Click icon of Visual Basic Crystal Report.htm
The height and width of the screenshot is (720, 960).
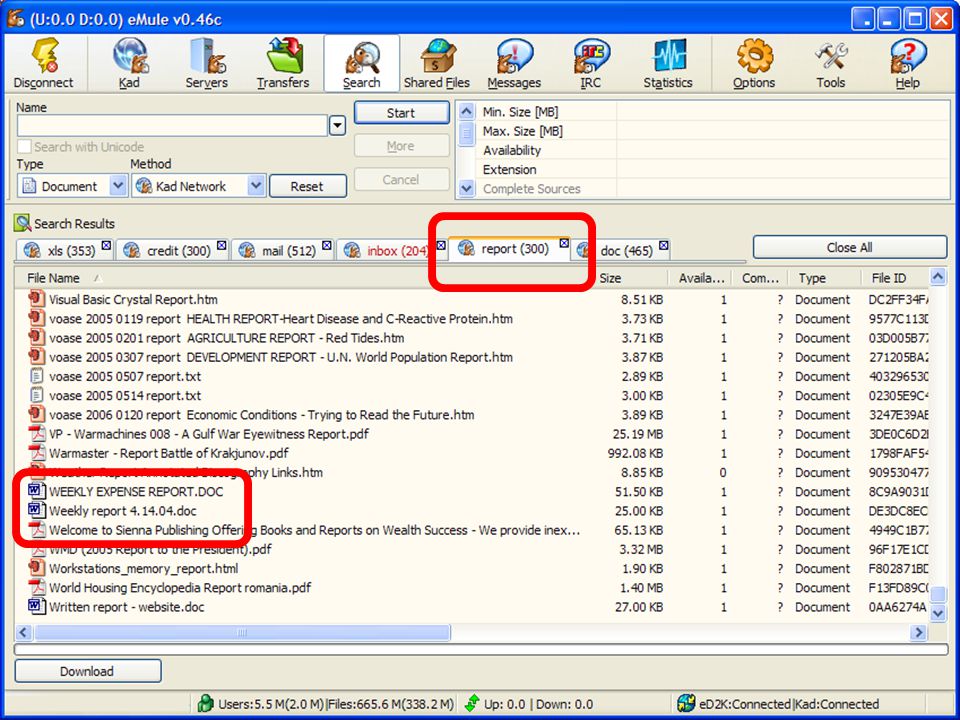point(37,299)
